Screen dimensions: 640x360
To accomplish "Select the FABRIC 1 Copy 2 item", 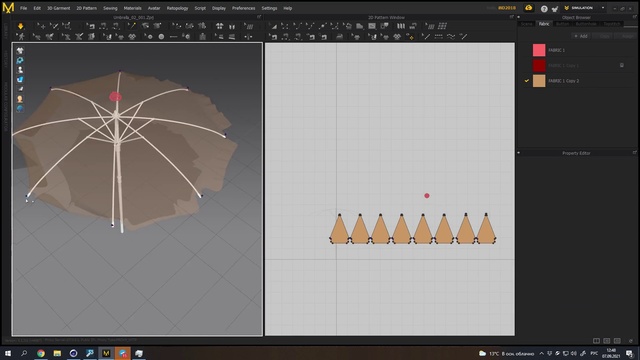I will click(577, 81).
